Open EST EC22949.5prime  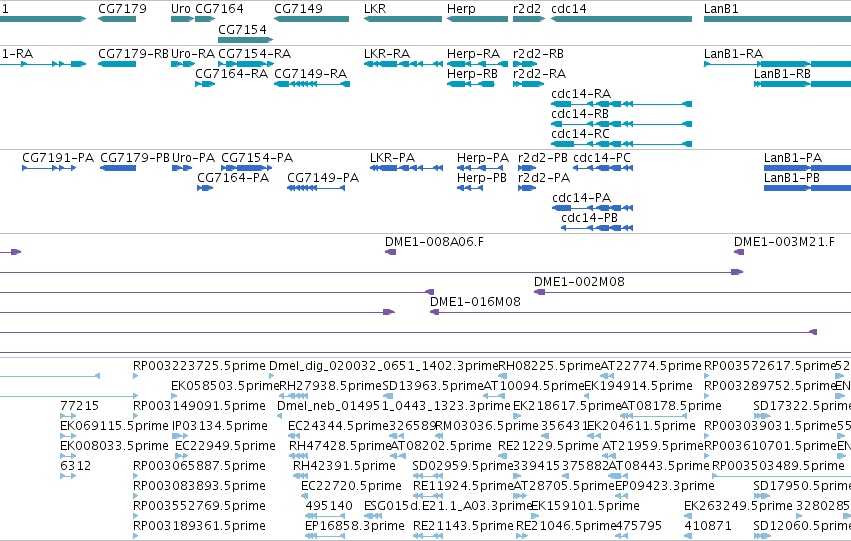click(x=181, y=456)
